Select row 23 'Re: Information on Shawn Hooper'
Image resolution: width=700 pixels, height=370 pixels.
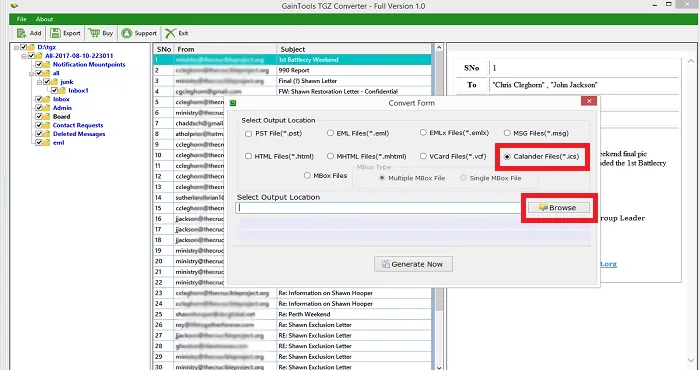(x=293, y=293)
